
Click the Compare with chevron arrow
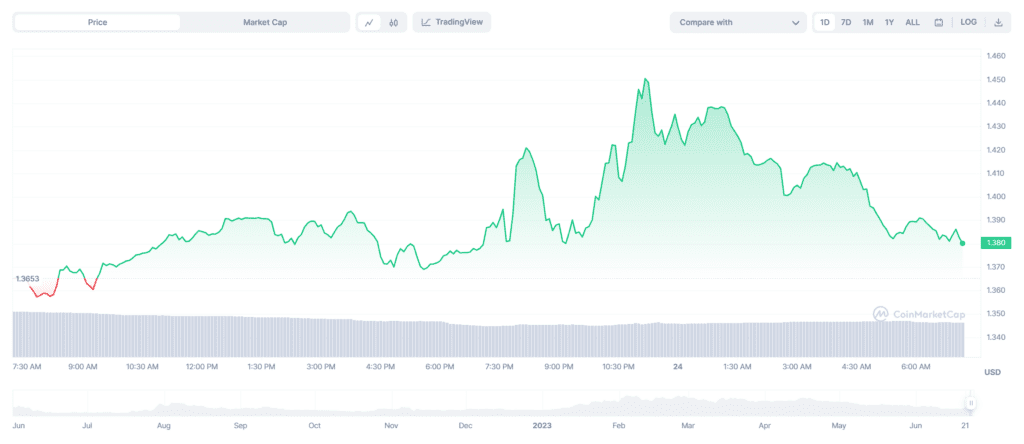[795, 22]
